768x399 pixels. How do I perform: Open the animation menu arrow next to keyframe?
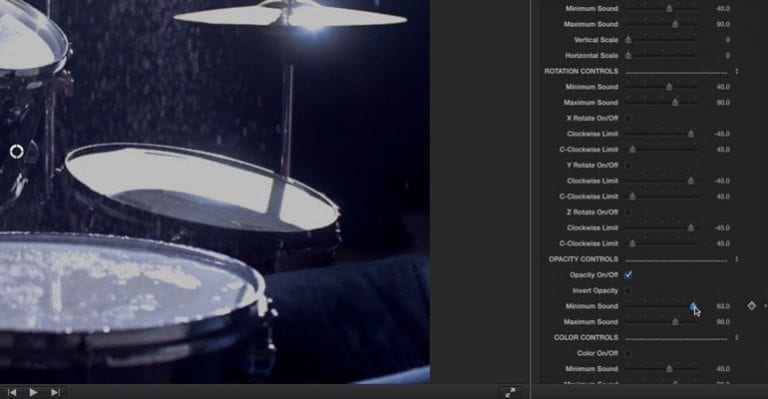click(x=765, y=306)
